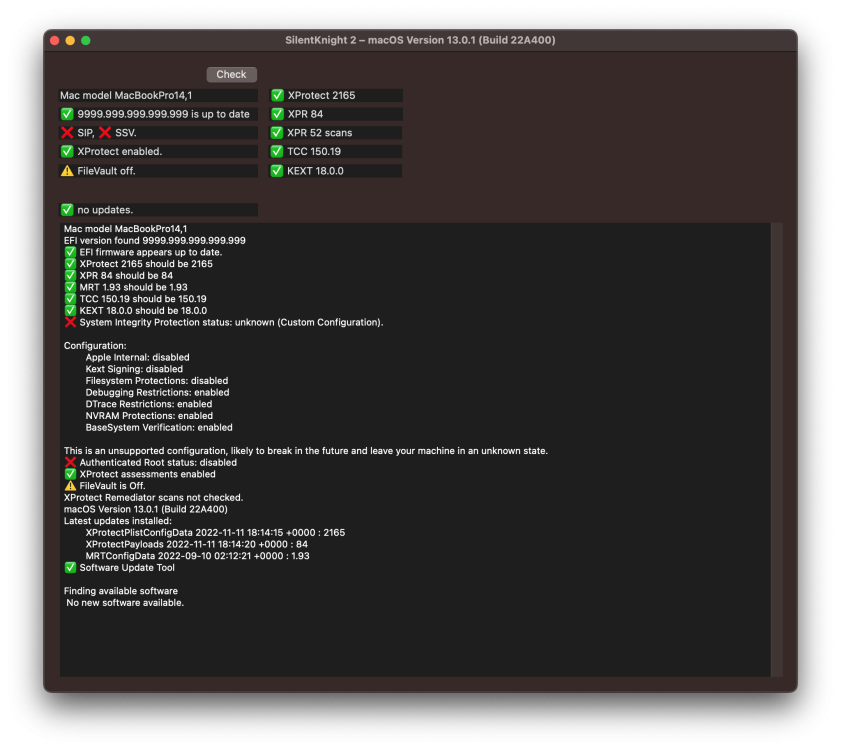Click green check beside 'EFI firmware appears up to date.'
Screen dimensions: 841x750
(70, 252)
